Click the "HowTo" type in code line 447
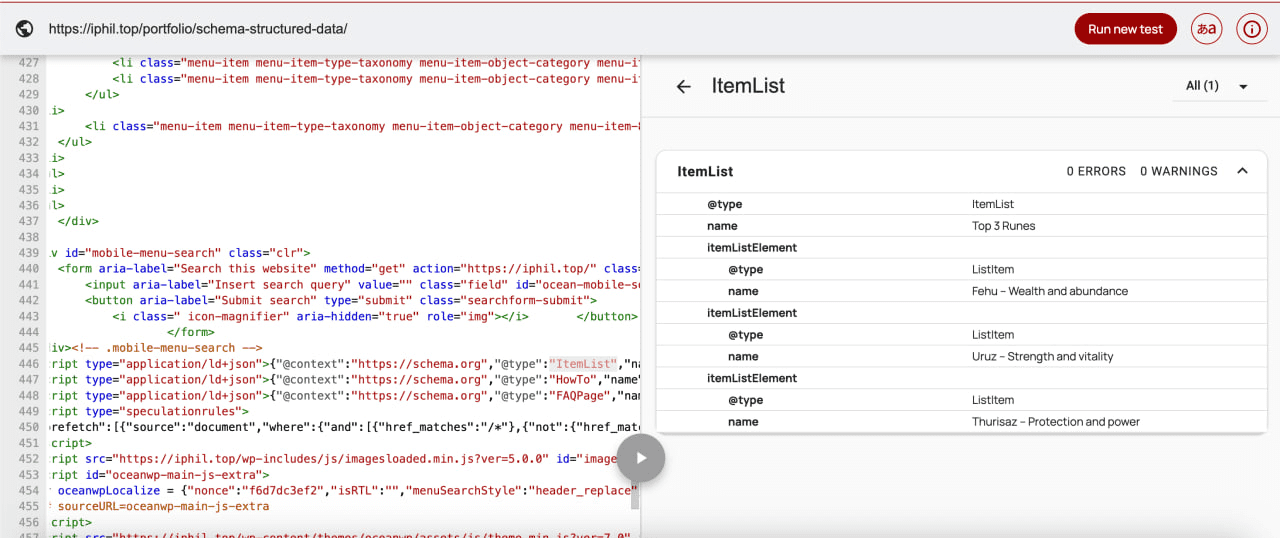The width and height of the screenshot is (1280, 538). pos(575,380)
